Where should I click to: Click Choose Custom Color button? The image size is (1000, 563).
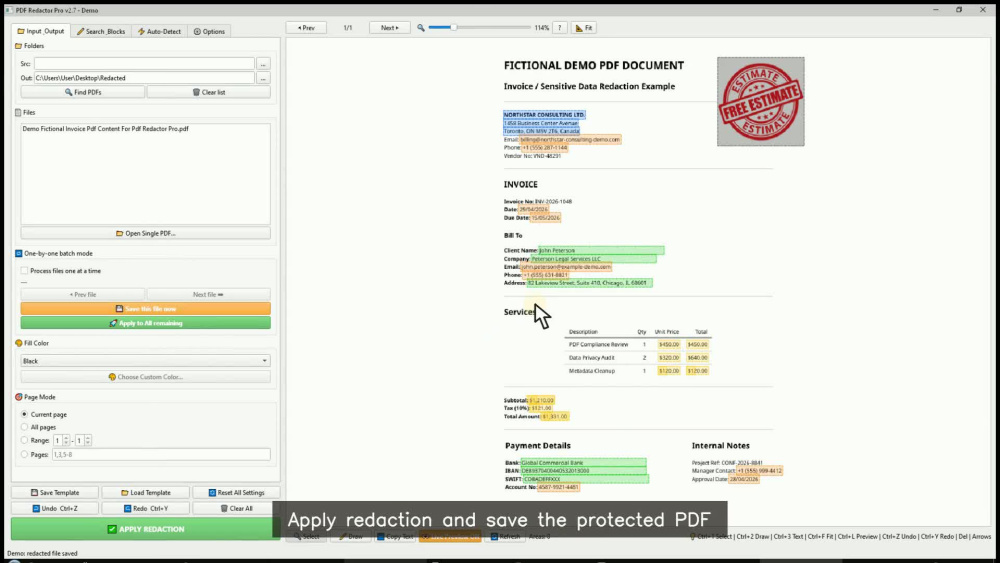[x=145, y=377]
